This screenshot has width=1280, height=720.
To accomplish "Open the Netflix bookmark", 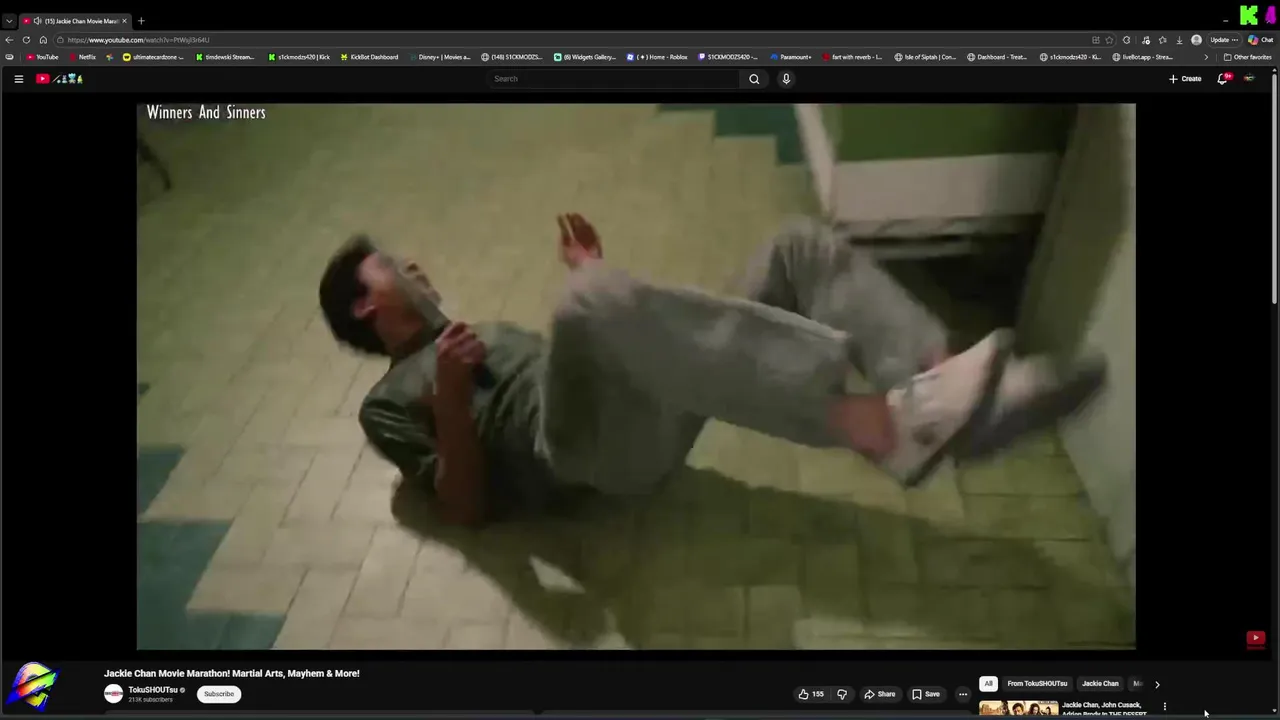I will click(82, 57).
